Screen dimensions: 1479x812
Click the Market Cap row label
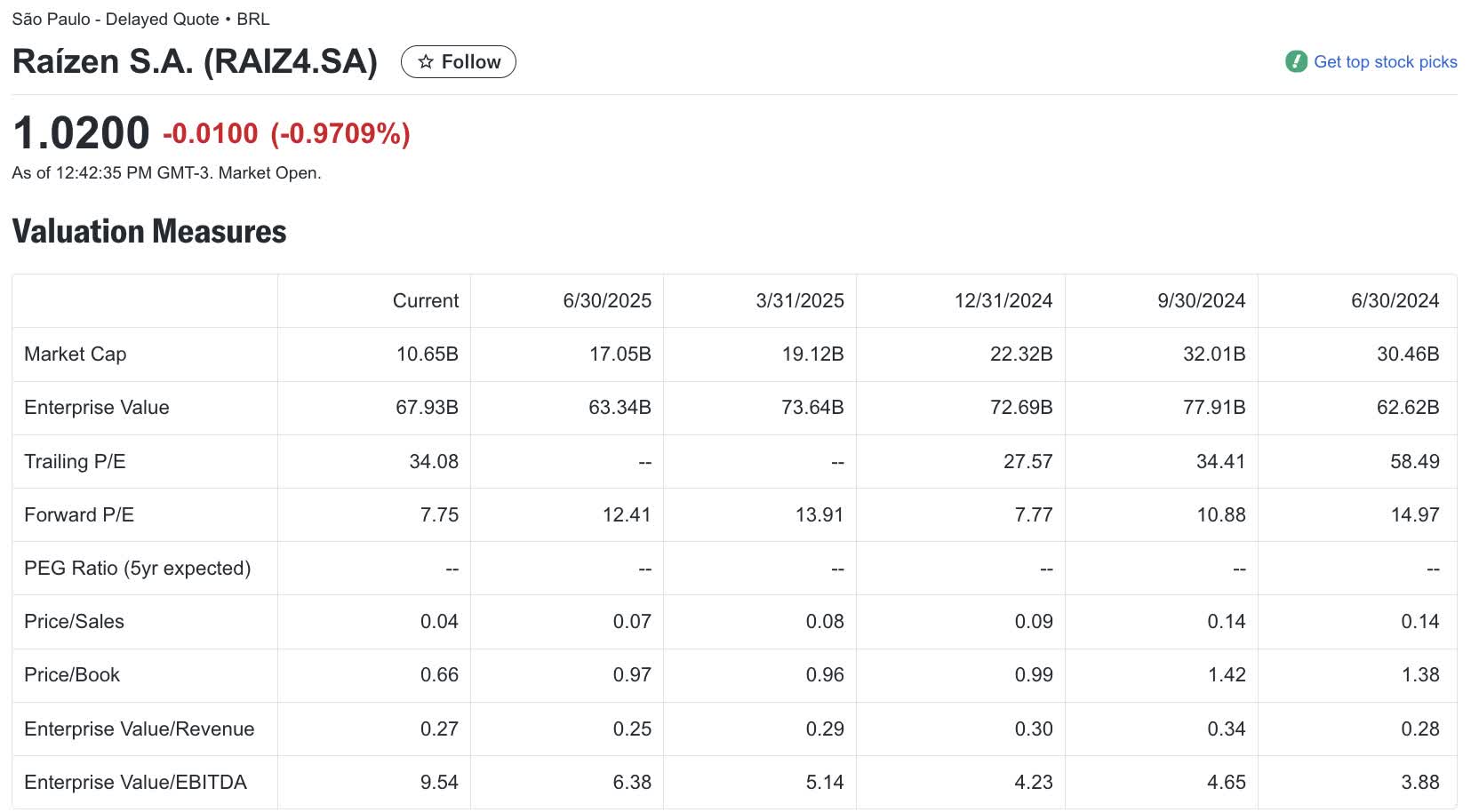point(75,354)
